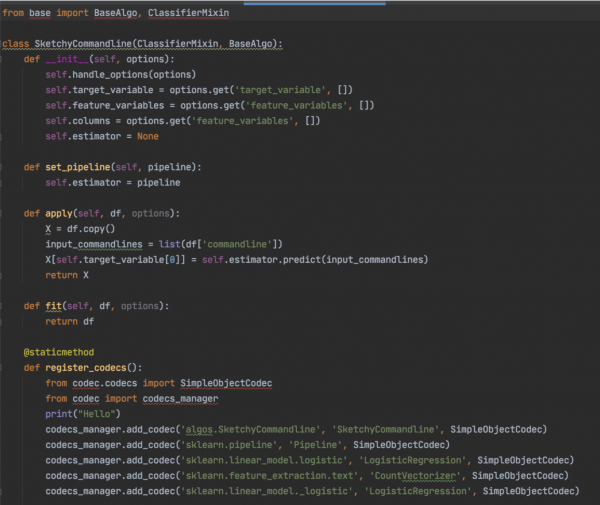Screen dimensions: 600x505
Task: Click the handle_options method call
Action: [x=110, y=75]
